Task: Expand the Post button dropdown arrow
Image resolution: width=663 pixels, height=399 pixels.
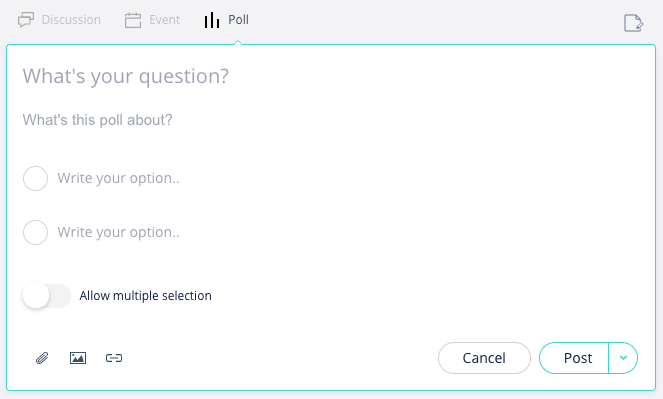Action: (x=623, y=358)
